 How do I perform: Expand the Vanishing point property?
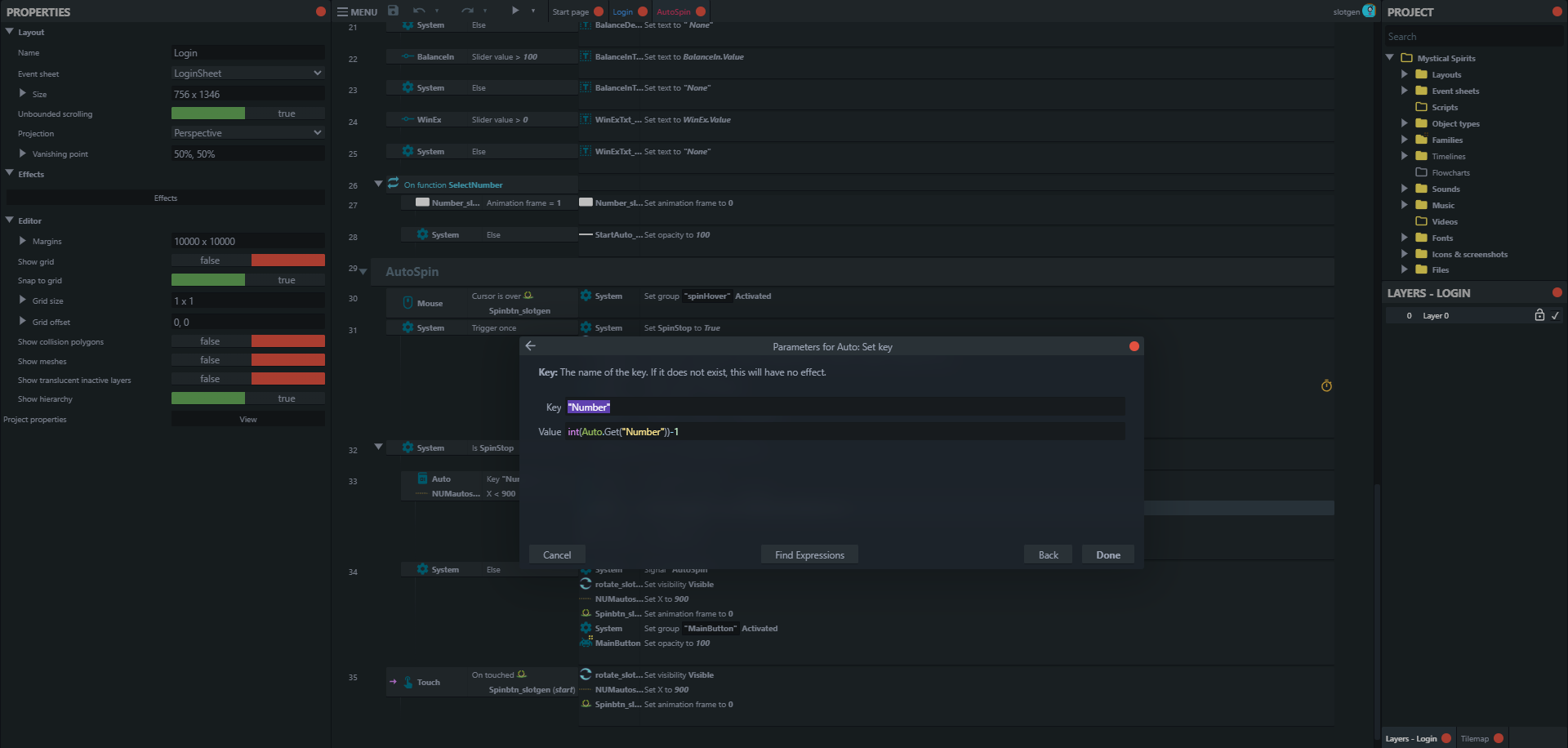(23, 153)
